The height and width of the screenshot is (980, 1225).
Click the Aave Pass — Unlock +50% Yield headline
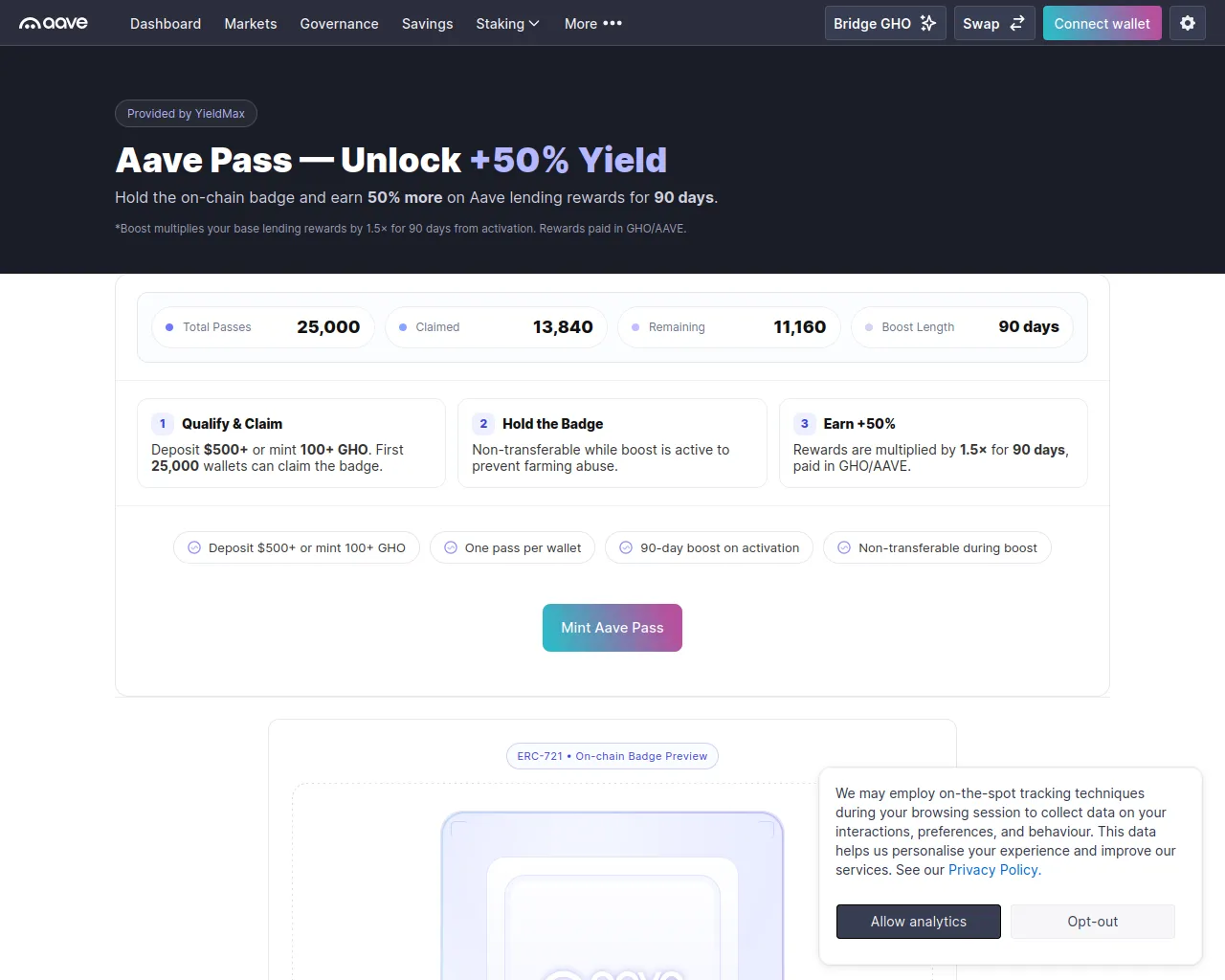click(x=391, y=160)
